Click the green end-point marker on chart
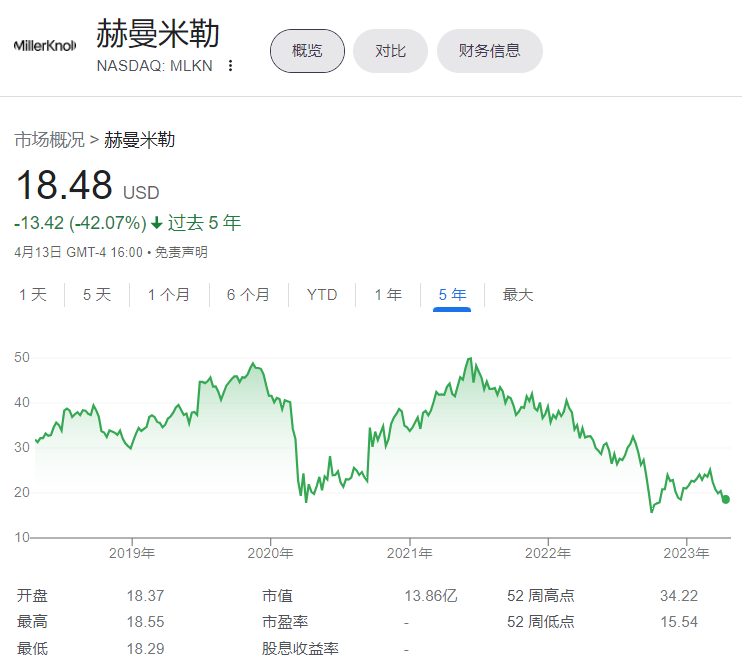The width and height of the screenshot is (742, 668). pos(725,499)
